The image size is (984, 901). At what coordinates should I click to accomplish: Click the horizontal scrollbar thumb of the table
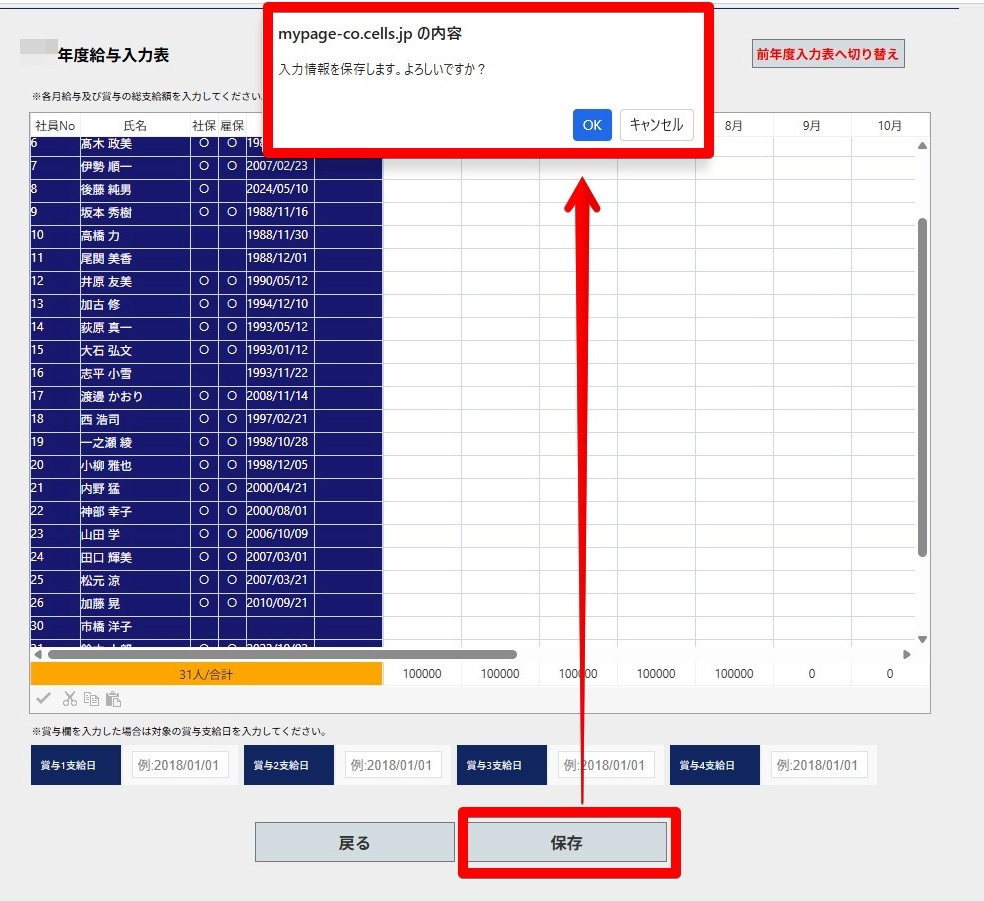tap(282, 654)
